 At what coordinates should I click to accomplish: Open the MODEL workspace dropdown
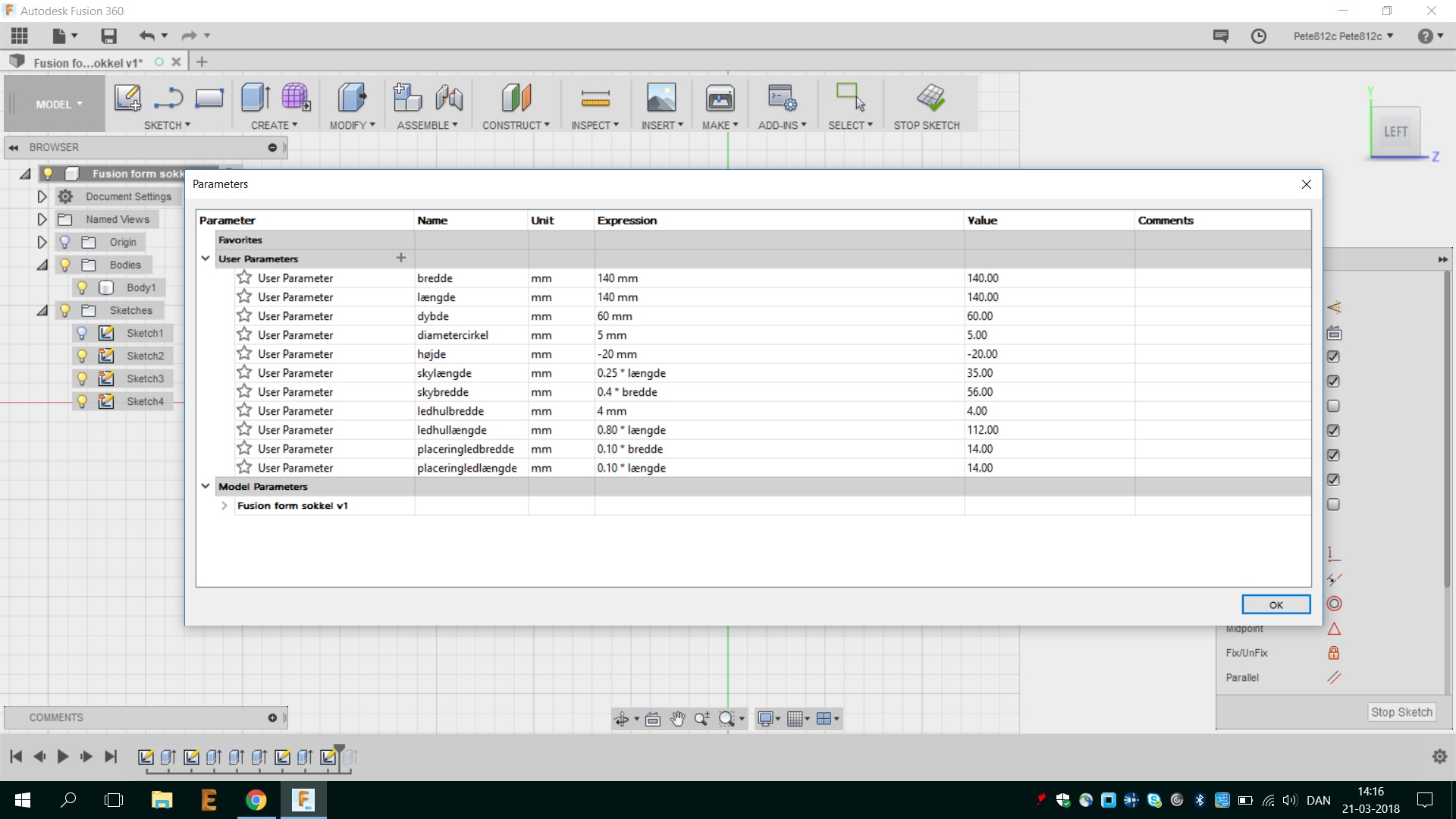coord(58,105)
